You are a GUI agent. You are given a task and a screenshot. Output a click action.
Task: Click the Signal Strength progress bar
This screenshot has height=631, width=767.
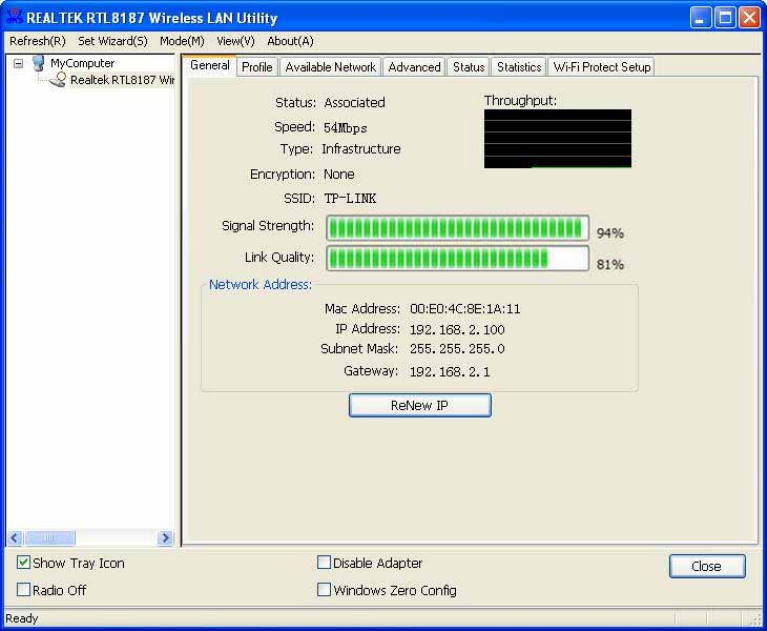tap(457, 228)
